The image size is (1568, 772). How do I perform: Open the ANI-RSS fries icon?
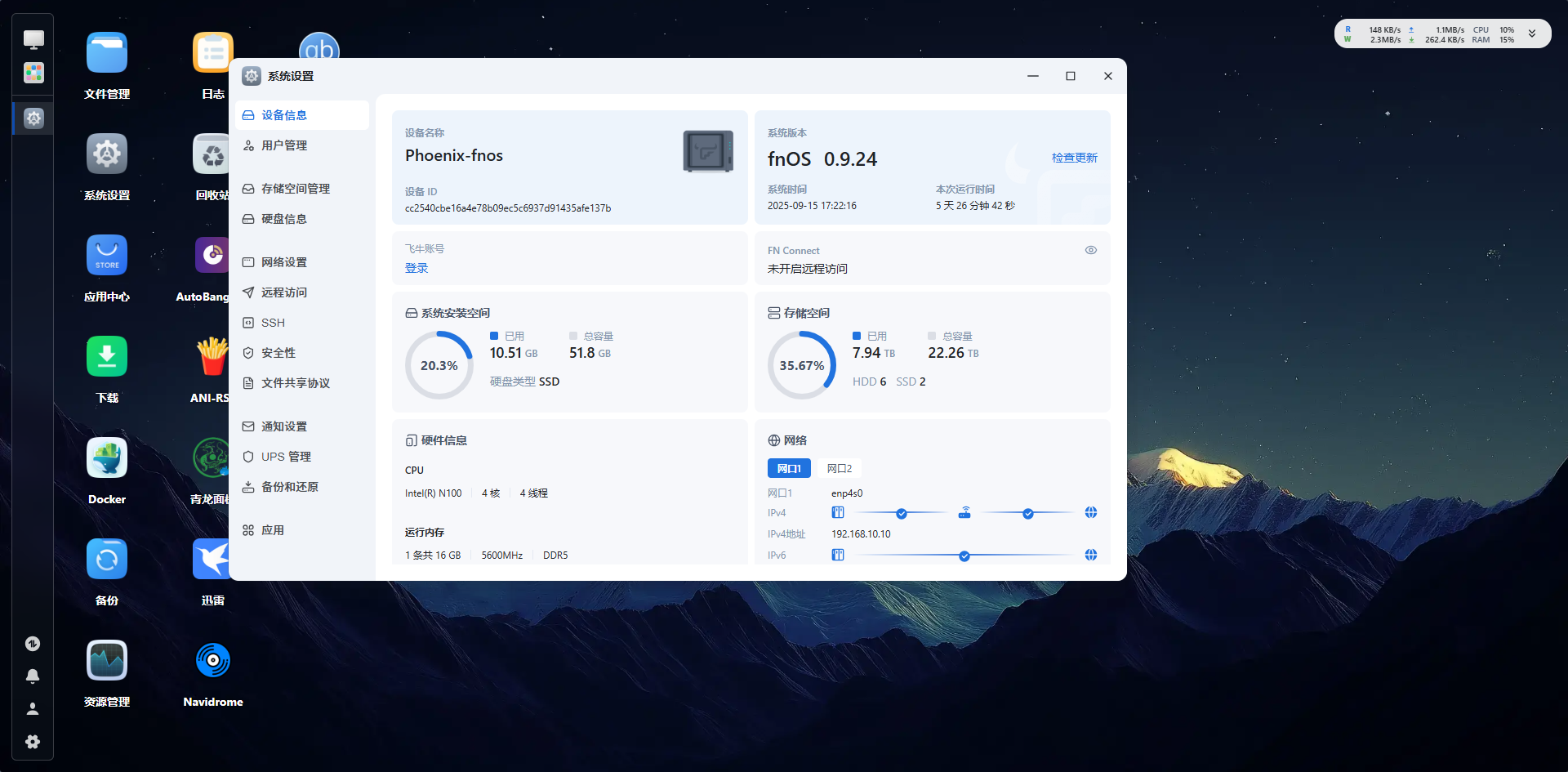click(x=211, y=357)
